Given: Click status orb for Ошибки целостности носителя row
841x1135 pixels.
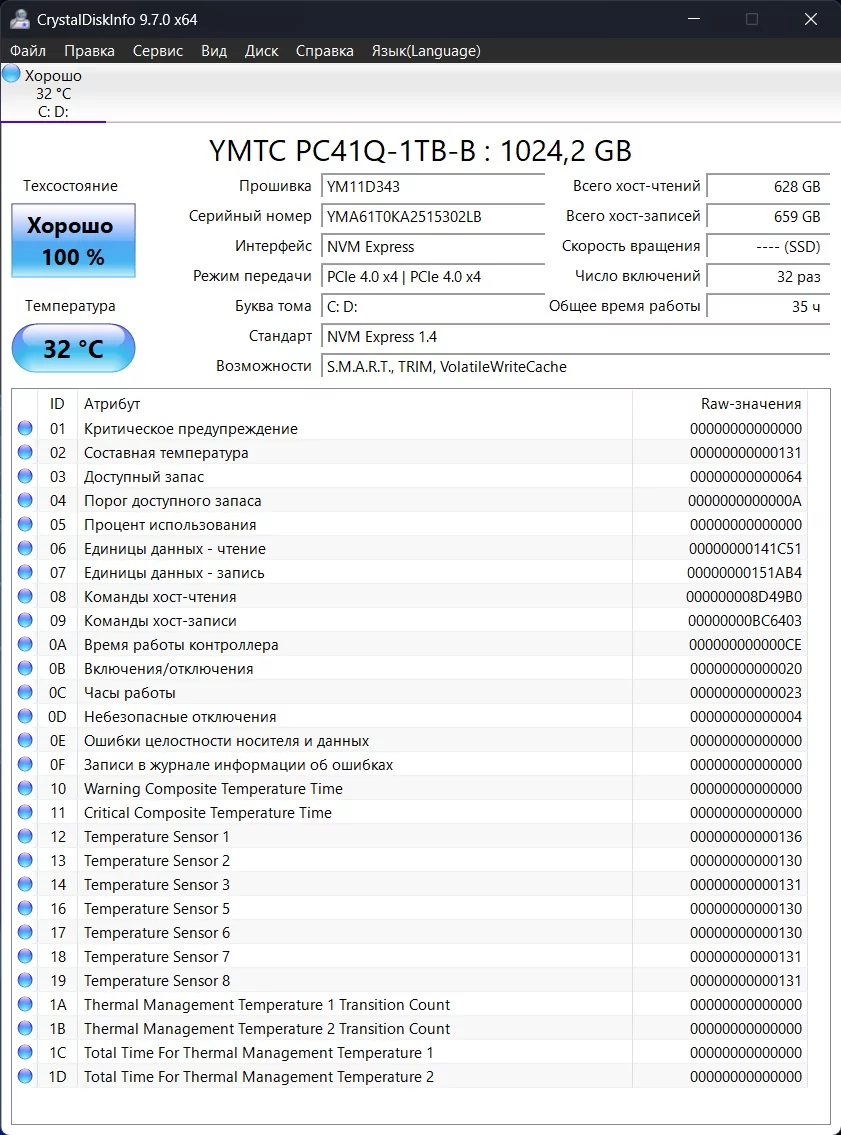Looking at the screenshot, I should pyautogui.click(x=25, y=740).
